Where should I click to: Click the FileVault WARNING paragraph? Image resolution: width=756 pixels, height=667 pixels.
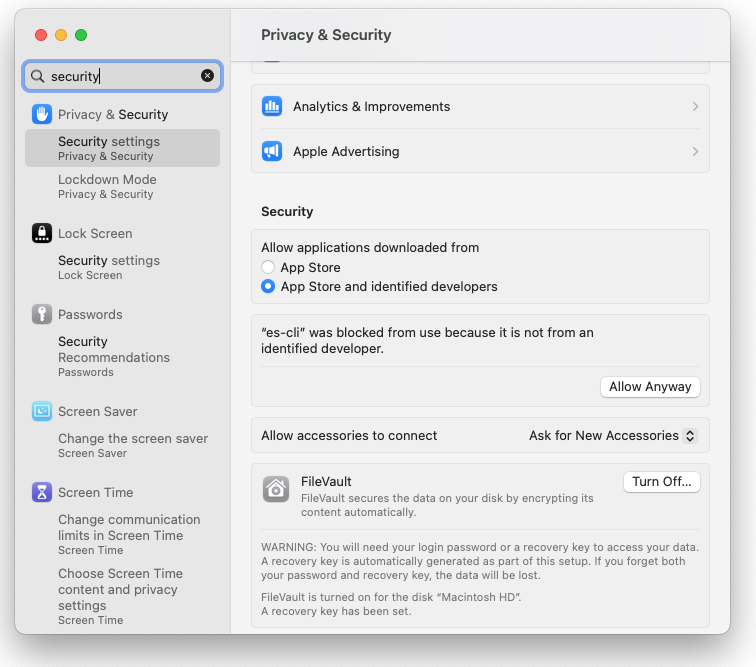(480, 561)
